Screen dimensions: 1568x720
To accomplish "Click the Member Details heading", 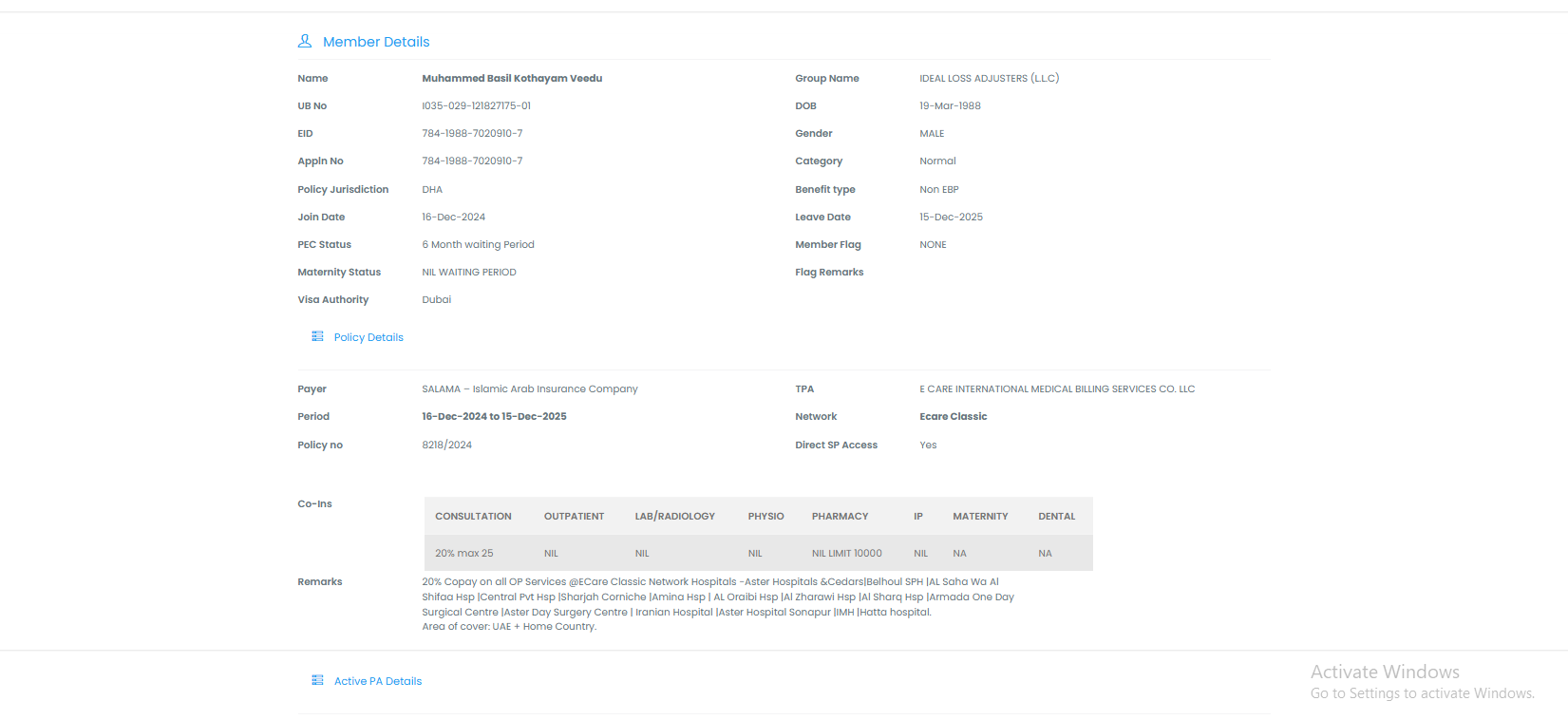I will (x=376, y=42).
